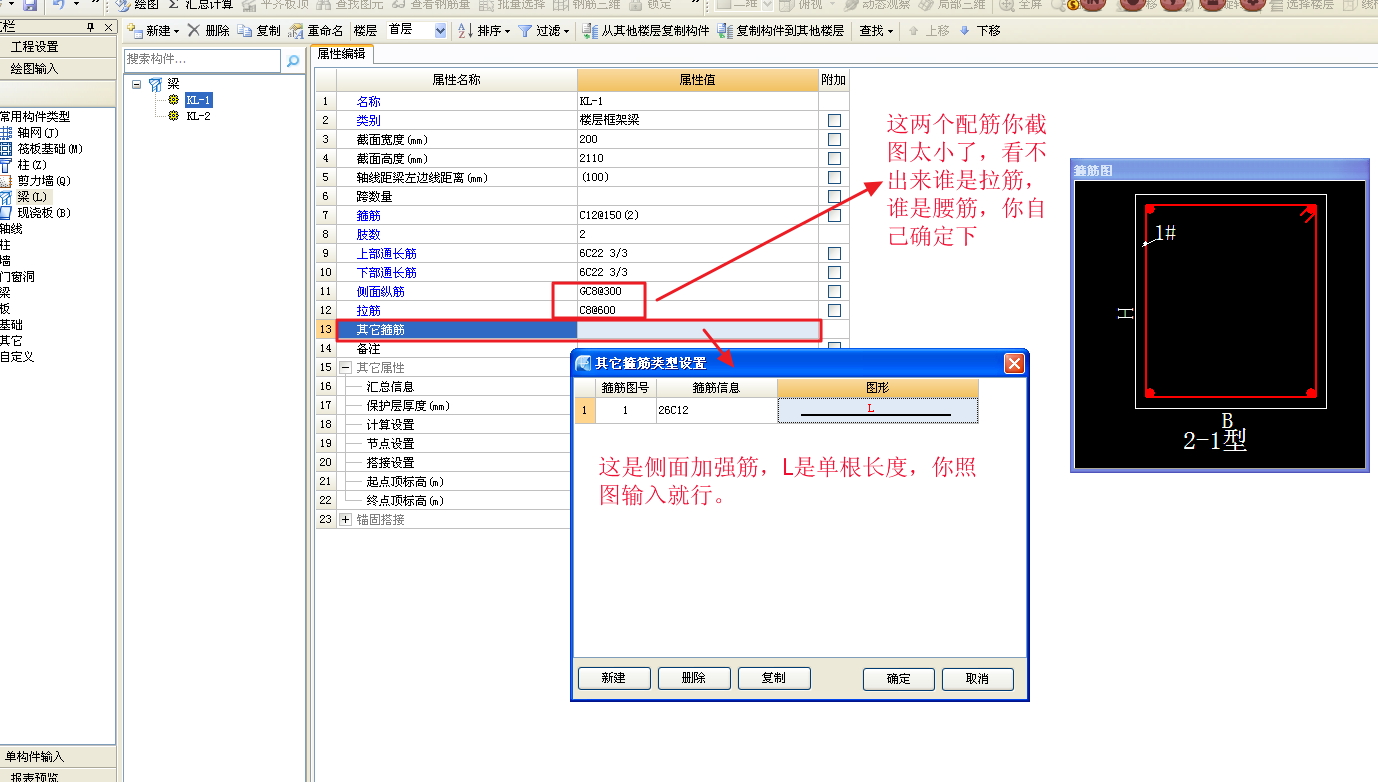
Task: Click the 过滤 funnel icon
Action: pos(525,31)
